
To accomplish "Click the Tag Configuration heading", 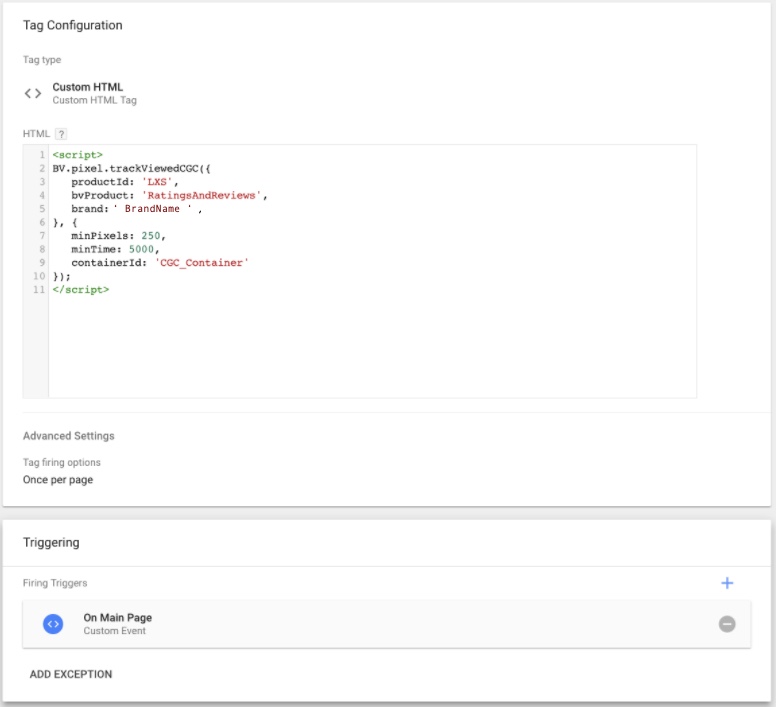I will [73, 25].
